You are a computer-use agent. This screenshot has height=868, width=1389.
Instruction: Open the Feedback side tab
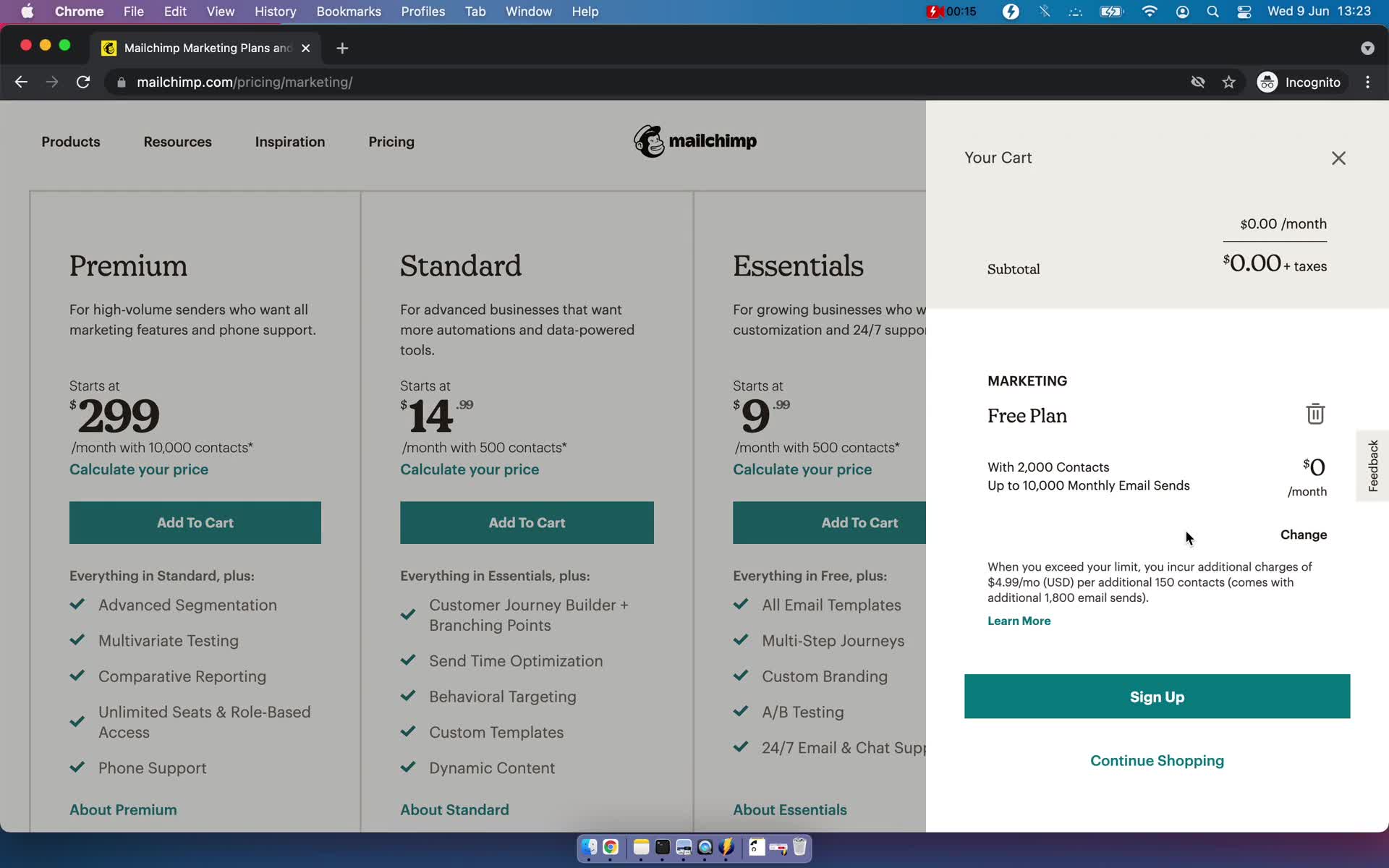pyautogui.click(x=1372, y=466)
